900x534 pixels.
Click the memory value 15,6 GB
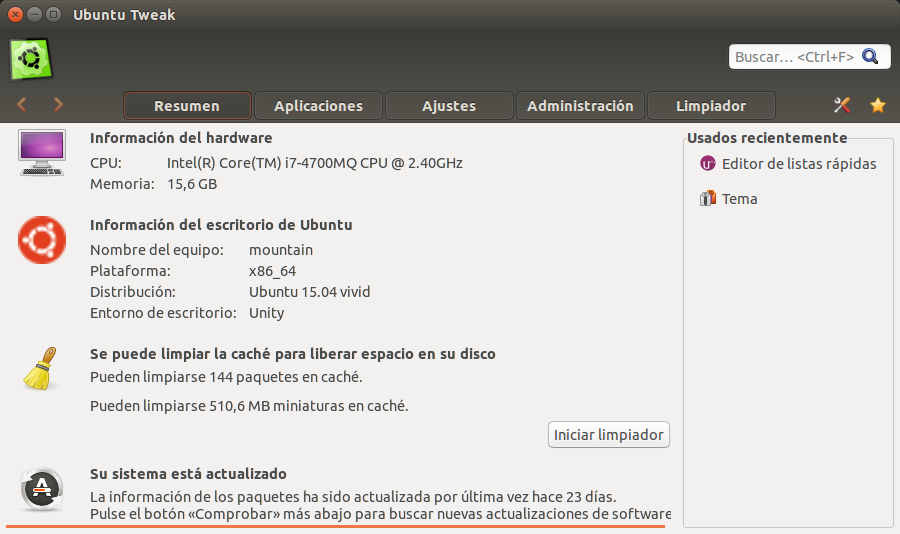[192, 184]
